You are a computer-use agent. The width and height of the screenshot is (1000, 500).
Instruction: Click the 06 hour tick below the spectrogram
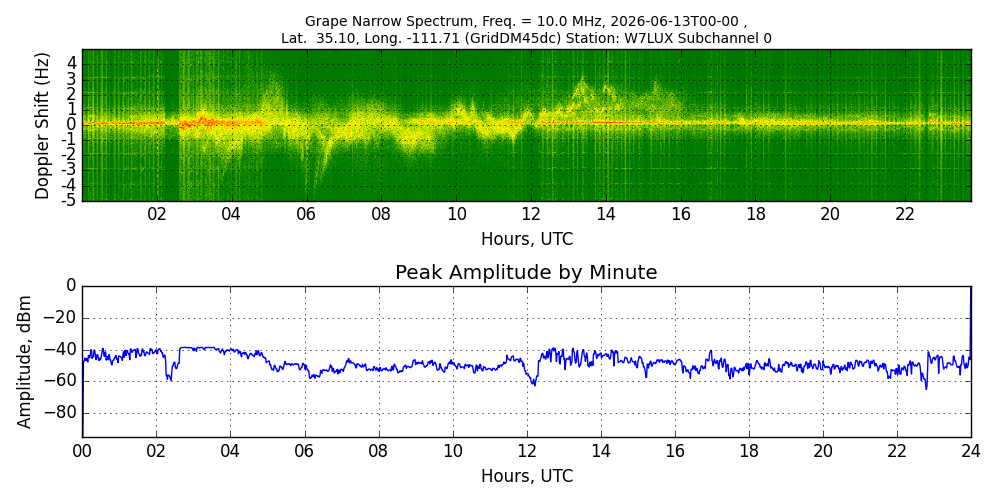(x=307, y=215)
